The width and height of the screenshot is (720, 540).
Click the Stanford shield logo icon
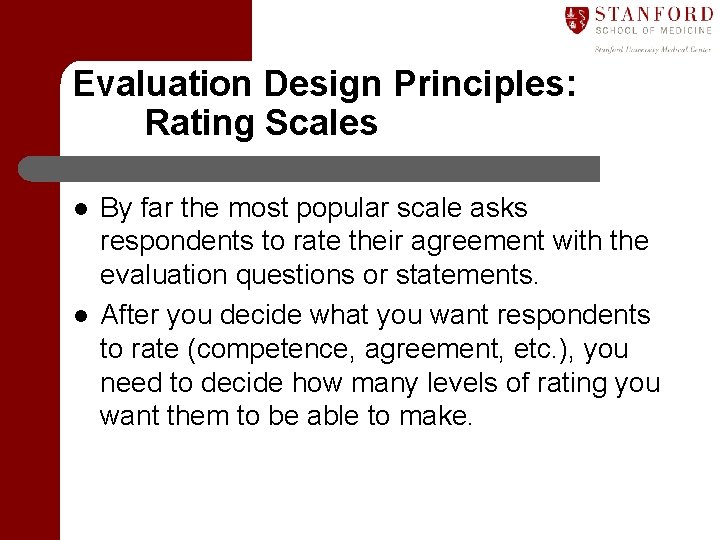click(x=576, y=20)
